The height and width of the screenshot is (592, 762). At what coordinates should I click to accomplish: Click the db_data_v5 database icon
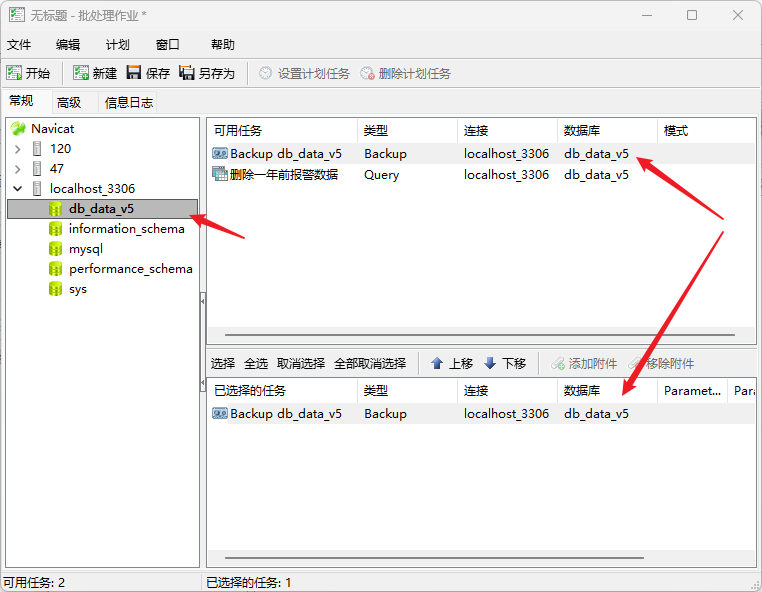(55, 209)
